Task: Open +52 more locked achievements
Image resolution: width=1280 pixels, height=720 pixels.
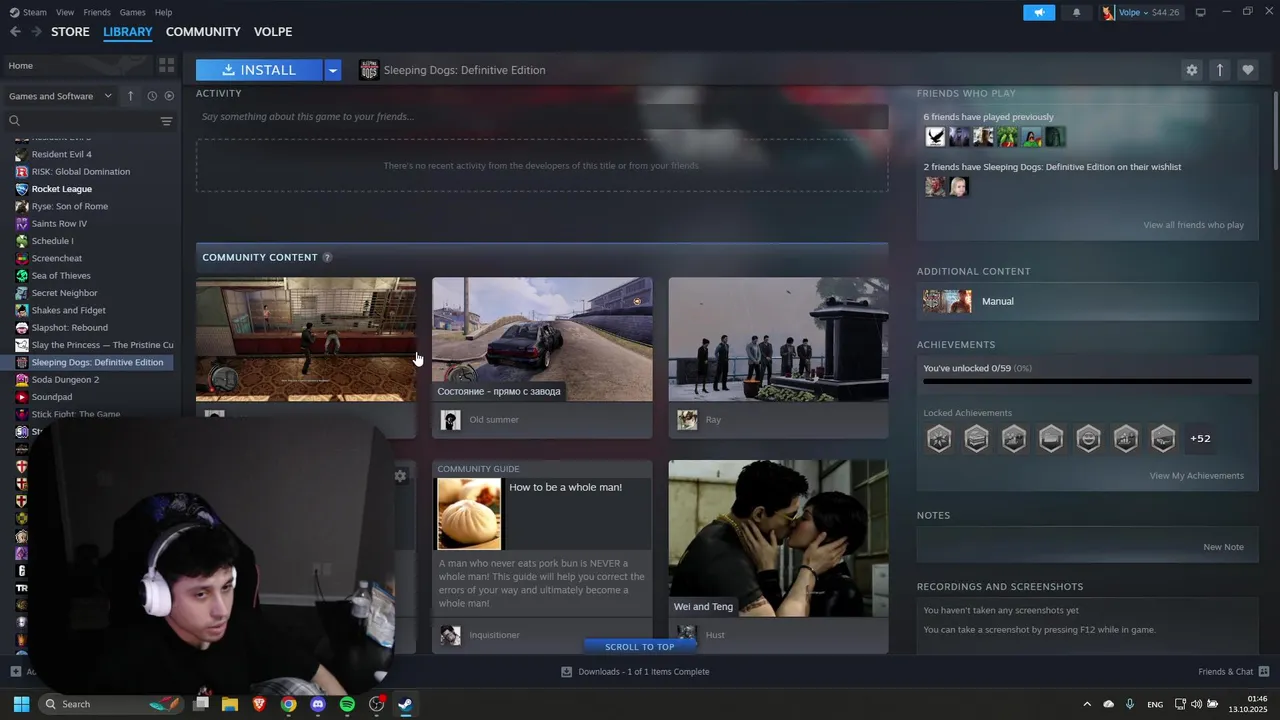Action: [1200, 438]
